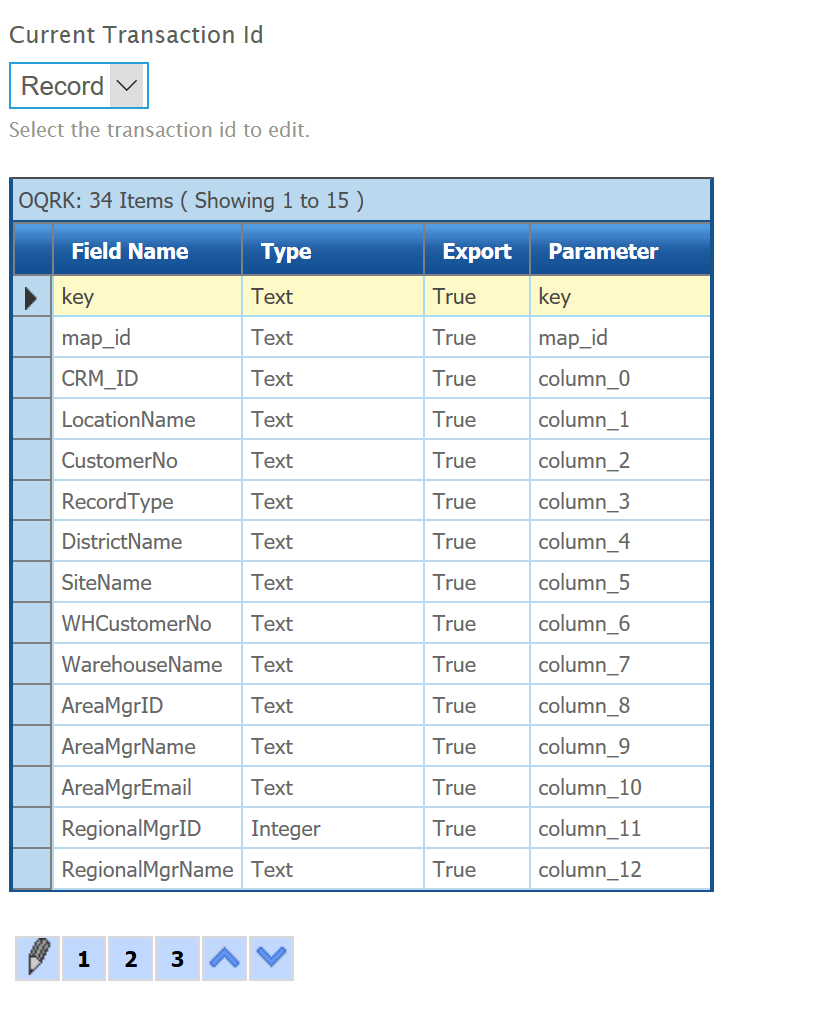Go to page 2
814x1021 pixels.
(x=131, y=959)
